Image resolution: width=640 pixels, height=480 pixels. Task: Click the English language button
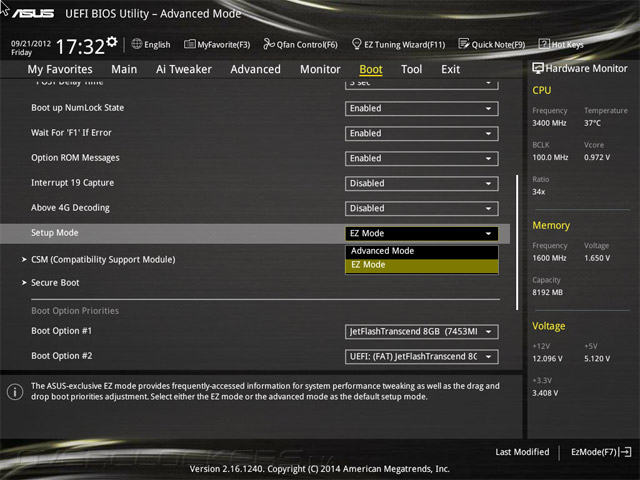(151, 44)
